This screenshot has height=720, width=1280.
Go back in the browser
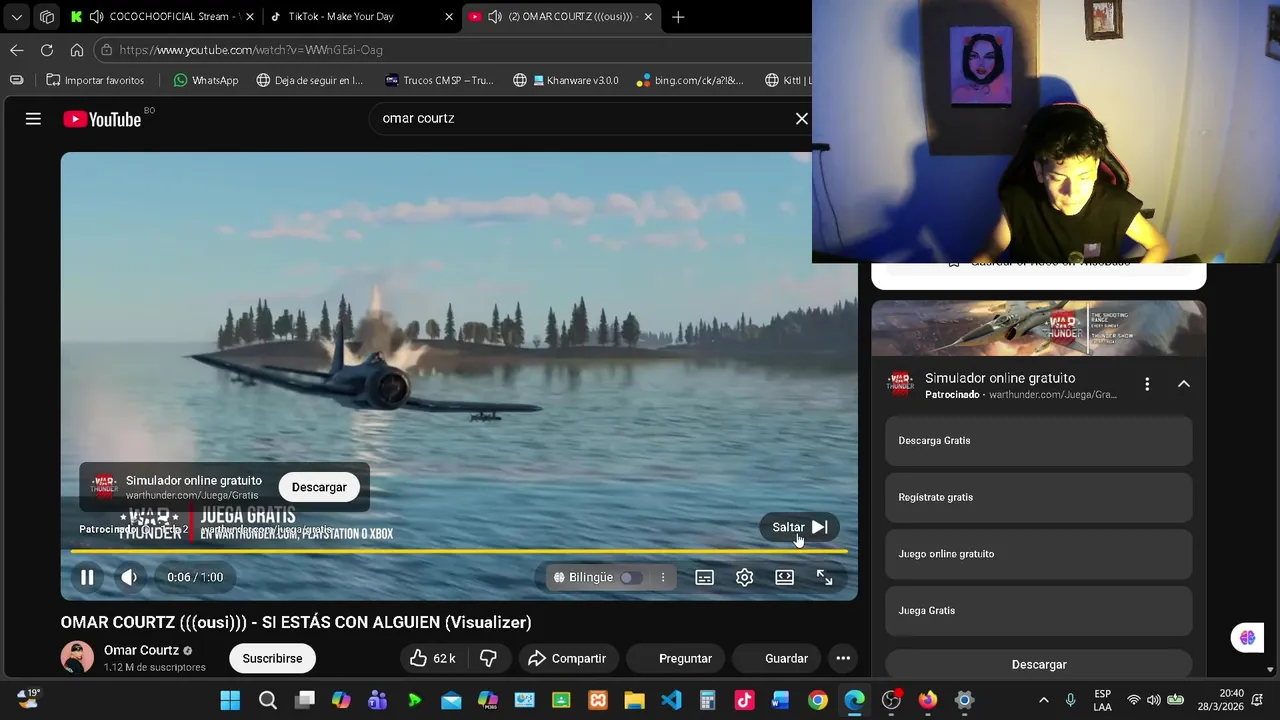click(x=17, y=50)
